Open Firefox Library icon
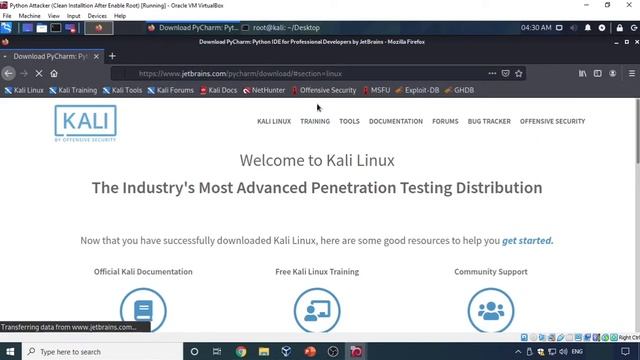 coord(582,73)
